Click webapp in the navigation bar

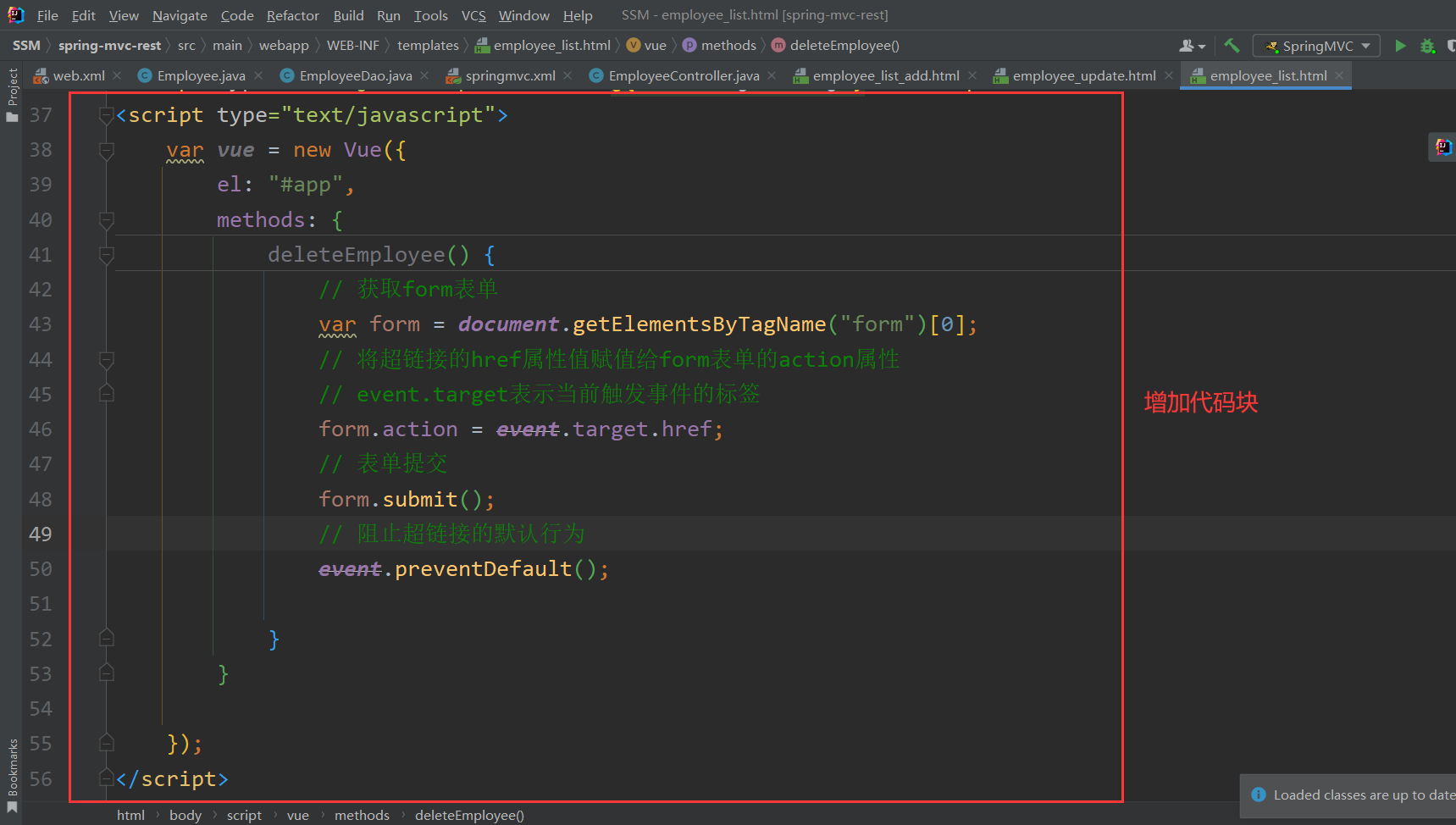(284, 46)
